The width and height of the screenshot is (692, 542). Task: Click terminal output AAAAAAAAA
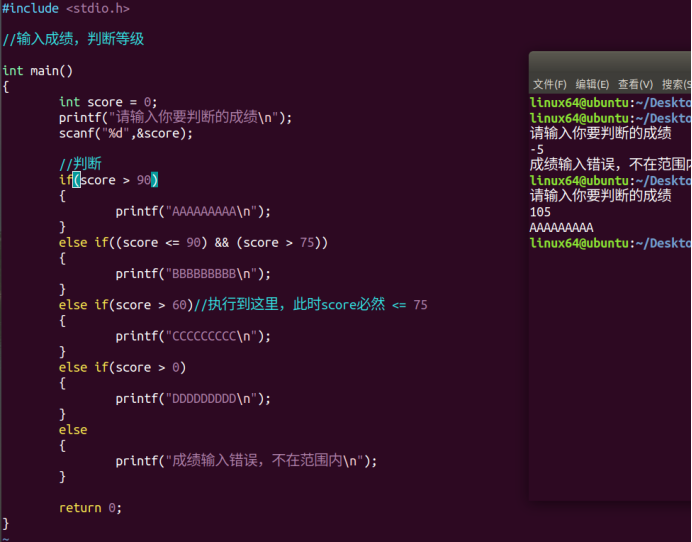561,228
